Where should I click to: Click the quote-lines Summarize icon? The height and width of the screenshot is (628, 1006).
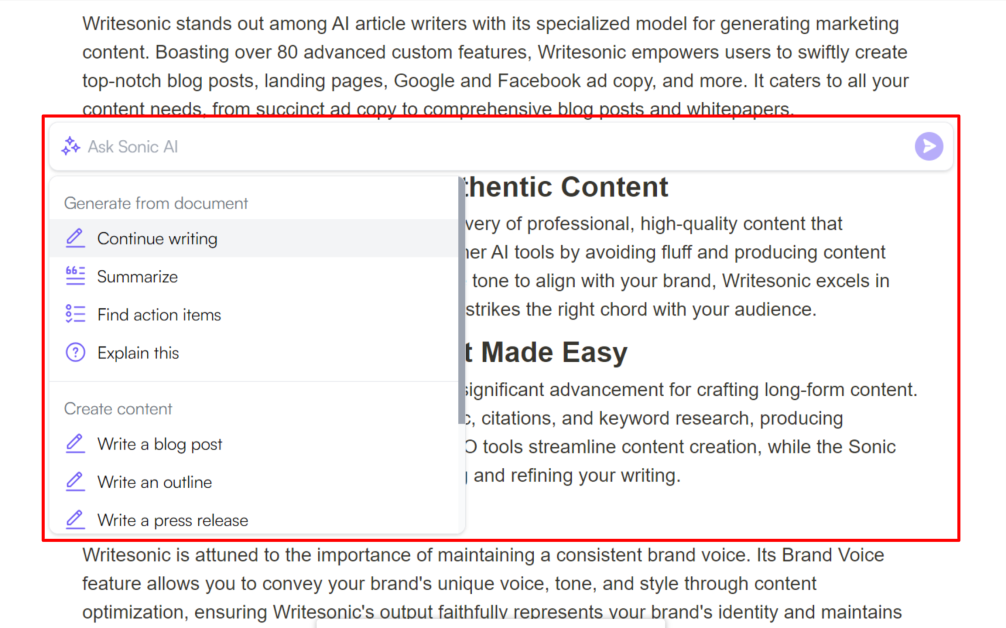point(75,276)
